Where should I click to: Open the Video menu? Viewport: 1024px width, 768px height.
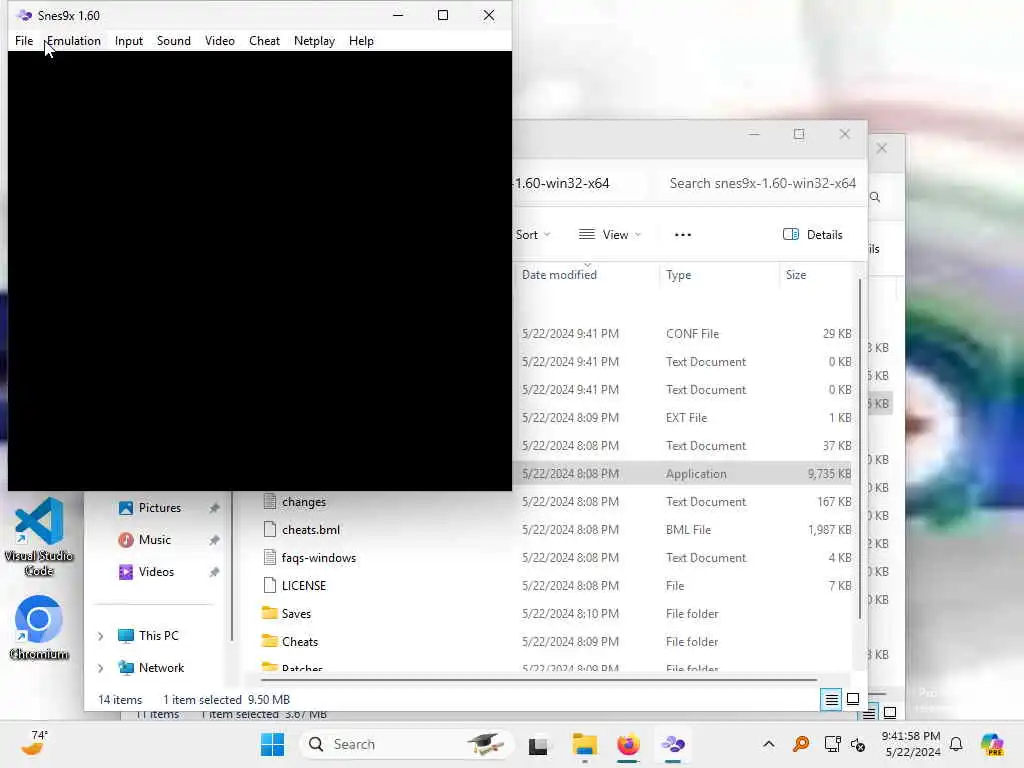pos(219,40)
